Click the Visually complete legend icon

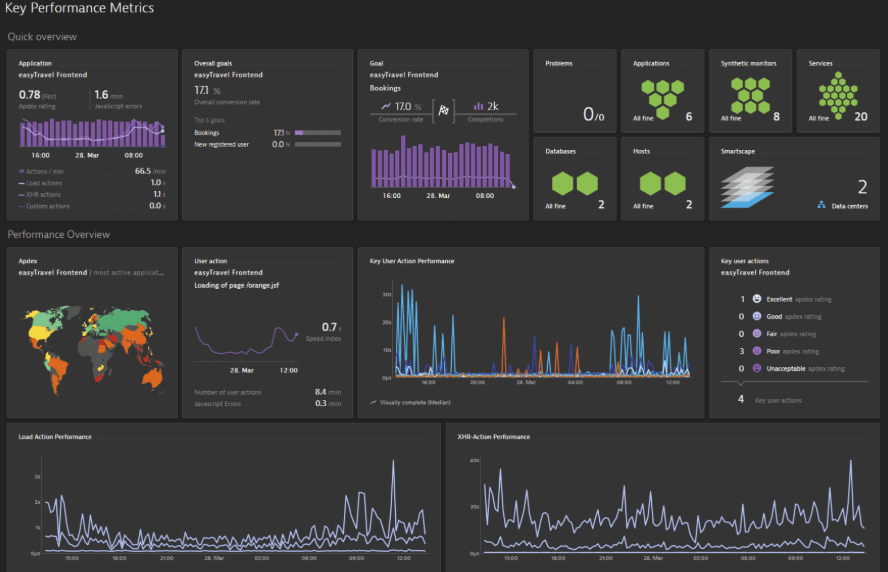(373, 402)
